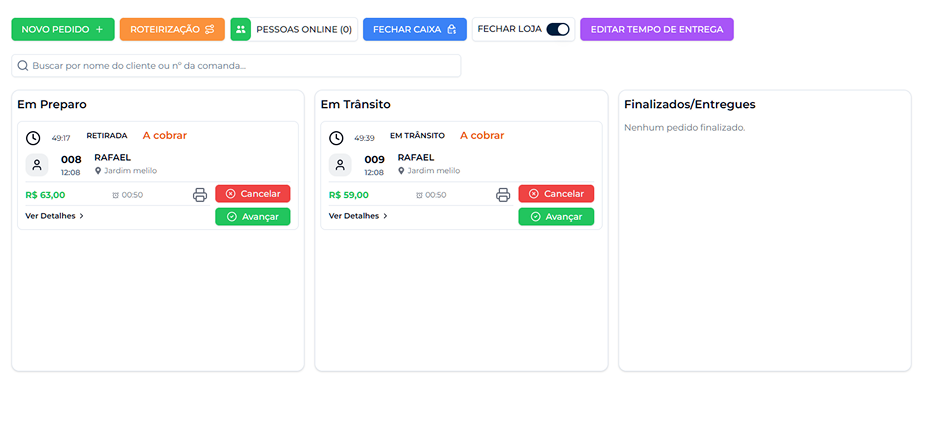Focus the customer name search field
Viewport: 947px width, 425px height.
click(240, 66)
